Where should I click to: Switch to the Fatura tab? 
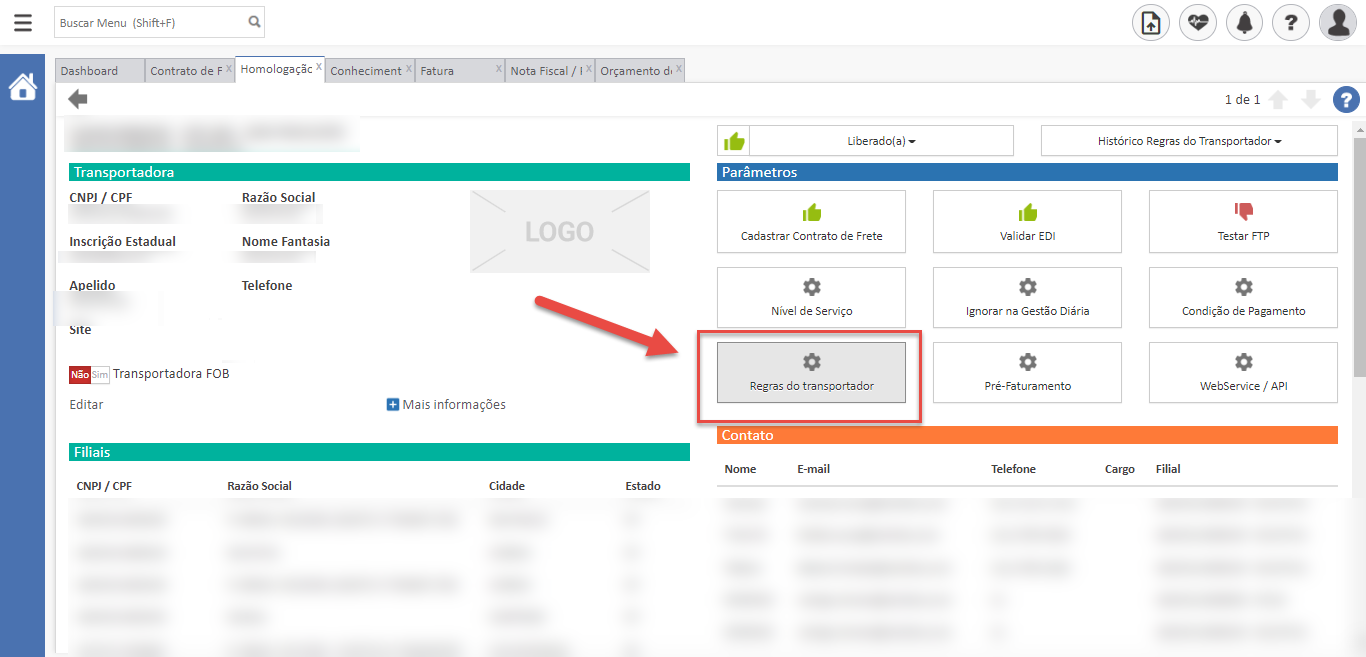(438, 71)
